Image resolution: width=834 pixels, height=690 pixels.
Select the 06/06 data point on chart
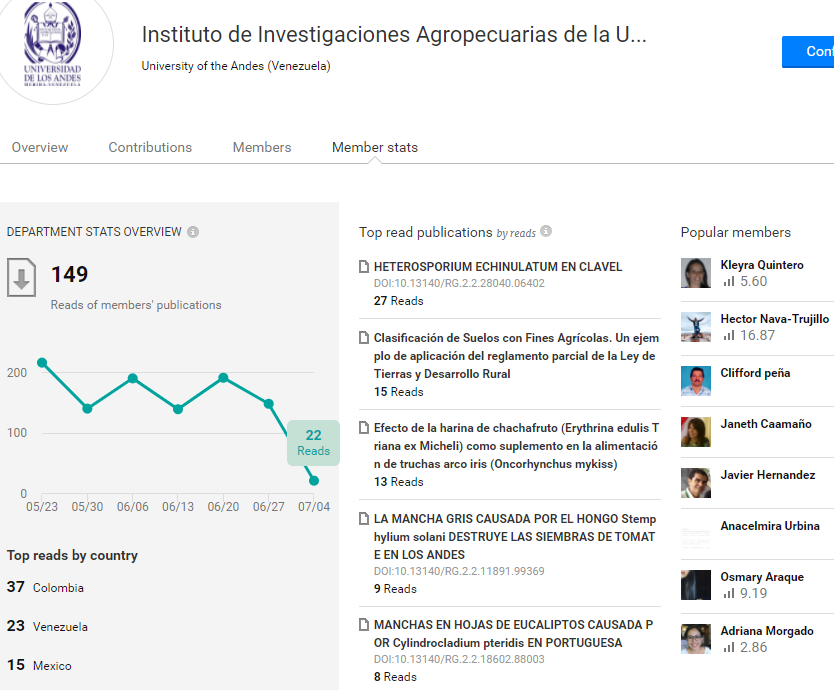tap(133, 378)
